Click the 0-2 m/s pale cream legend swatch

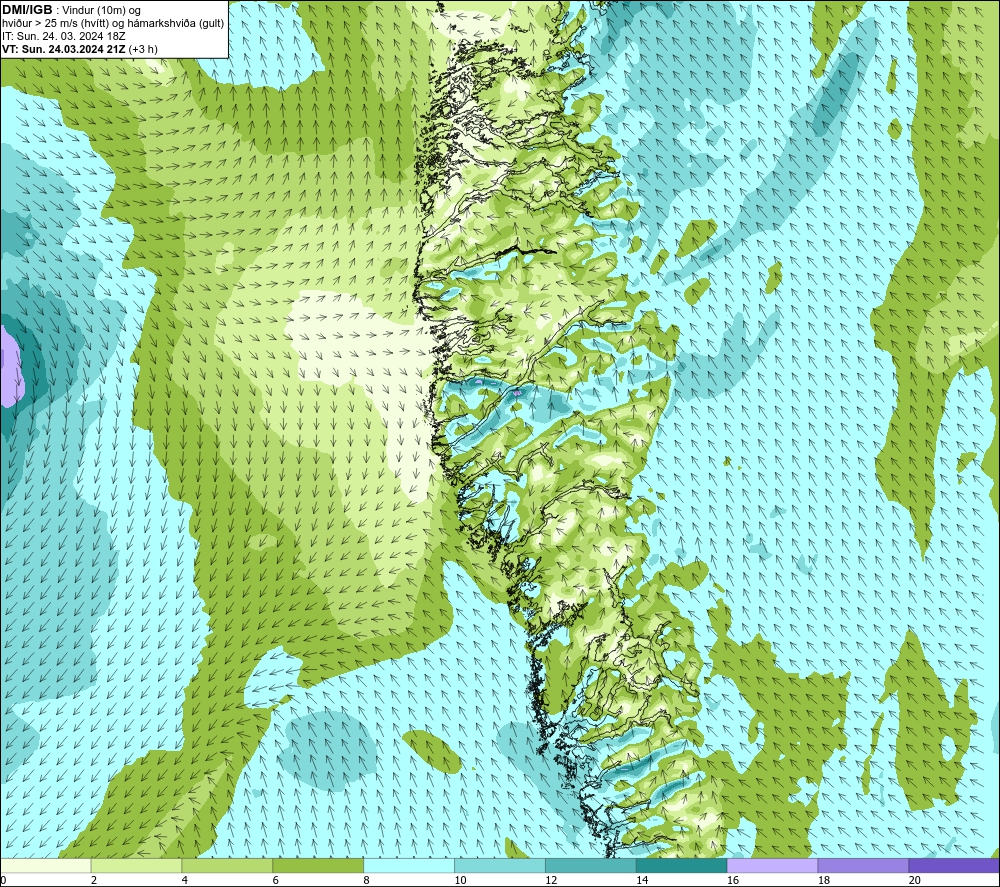click(x=46, y=865)
